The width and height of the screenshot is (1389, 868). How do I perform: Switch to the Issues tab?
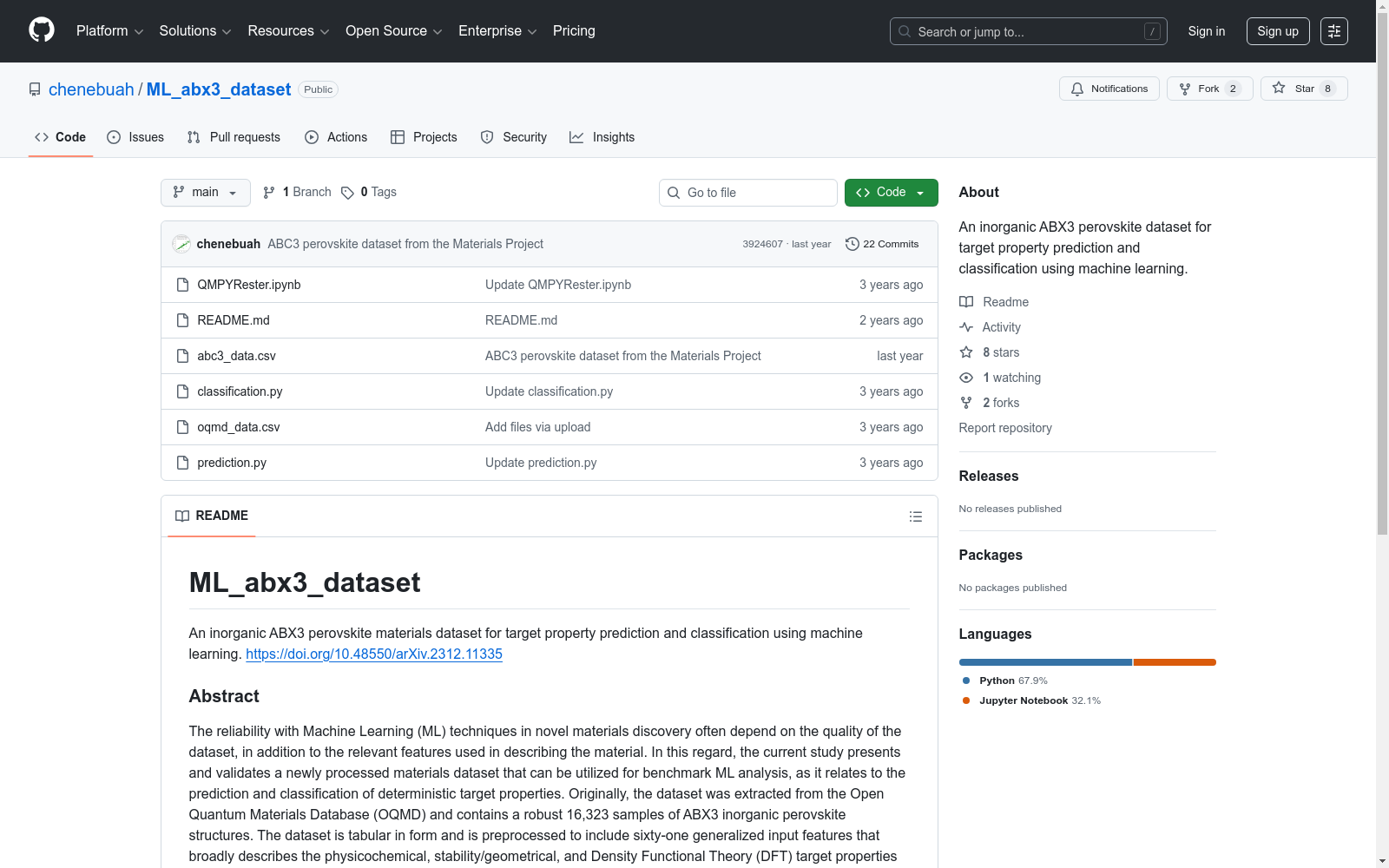tap(135, 137)
